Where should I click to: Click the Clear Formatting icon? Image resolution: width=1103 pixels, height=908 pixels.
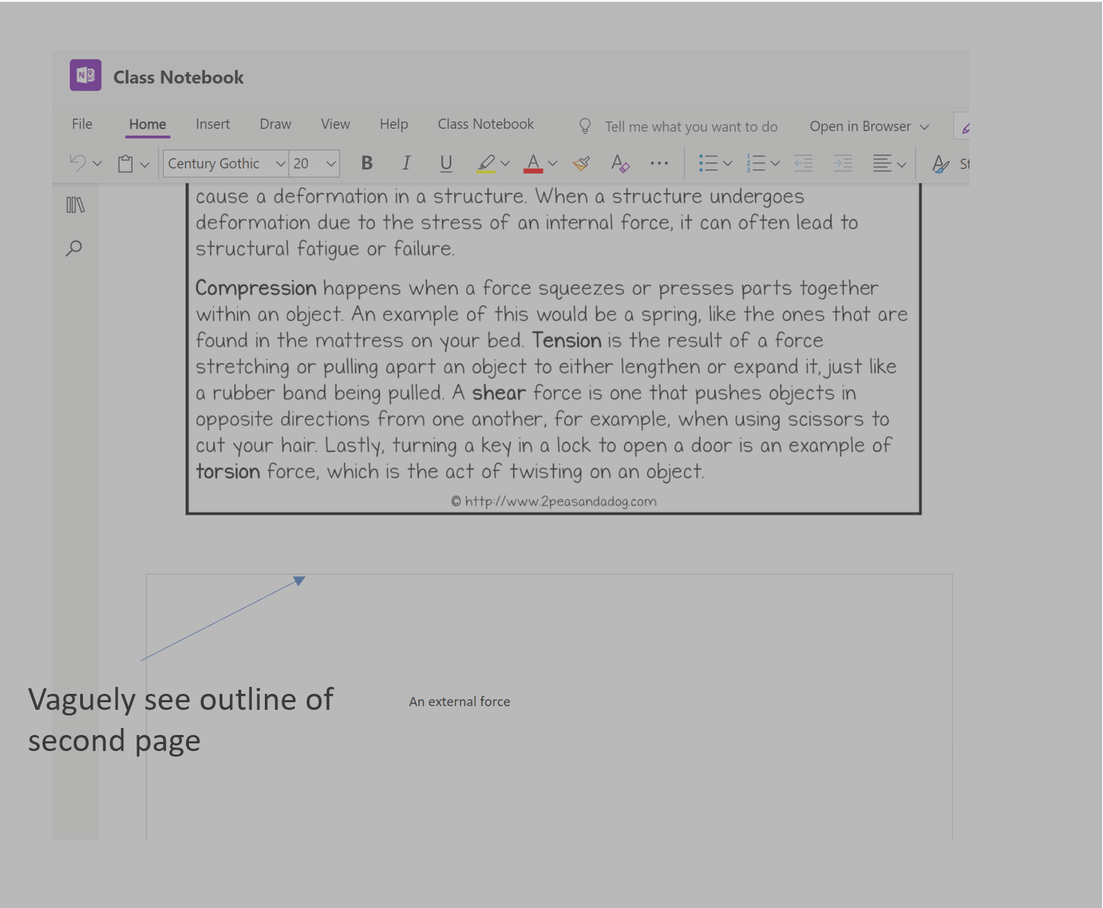[620, 163]
